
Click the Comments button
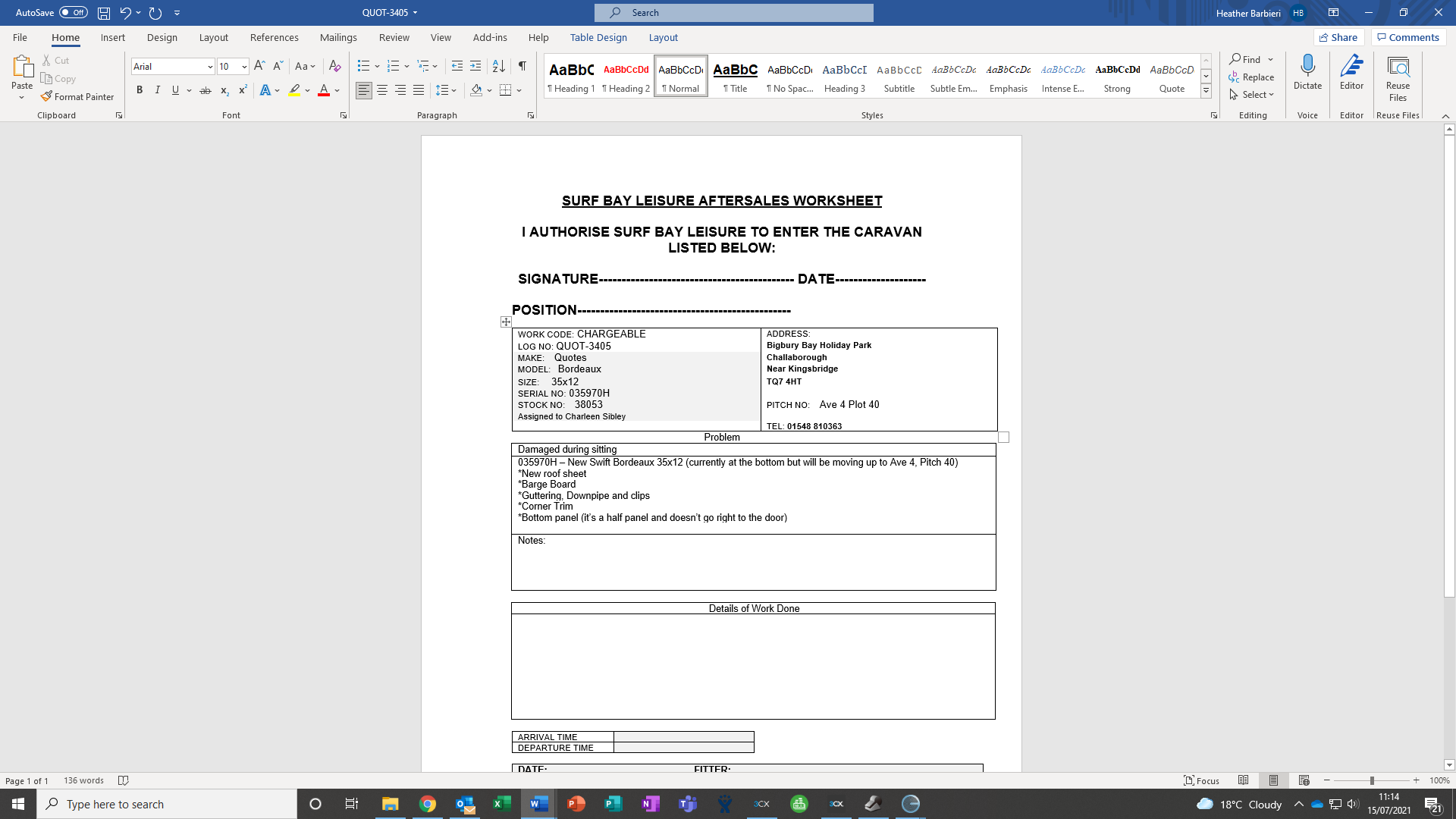point(1408,37)
